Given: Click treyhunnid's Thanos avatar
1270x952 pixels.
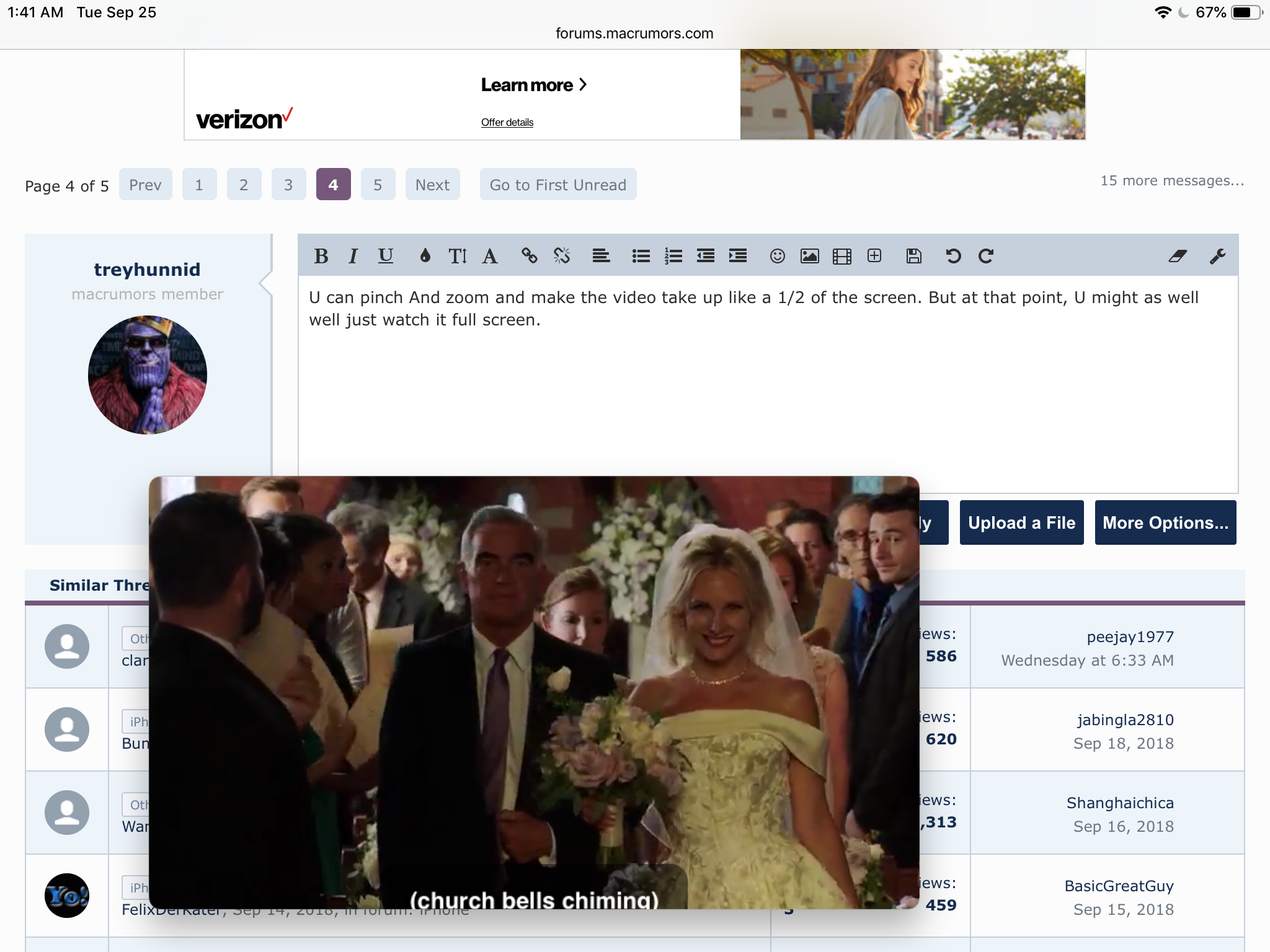Looking at the screenshot, I should click(x=148, y=375).
